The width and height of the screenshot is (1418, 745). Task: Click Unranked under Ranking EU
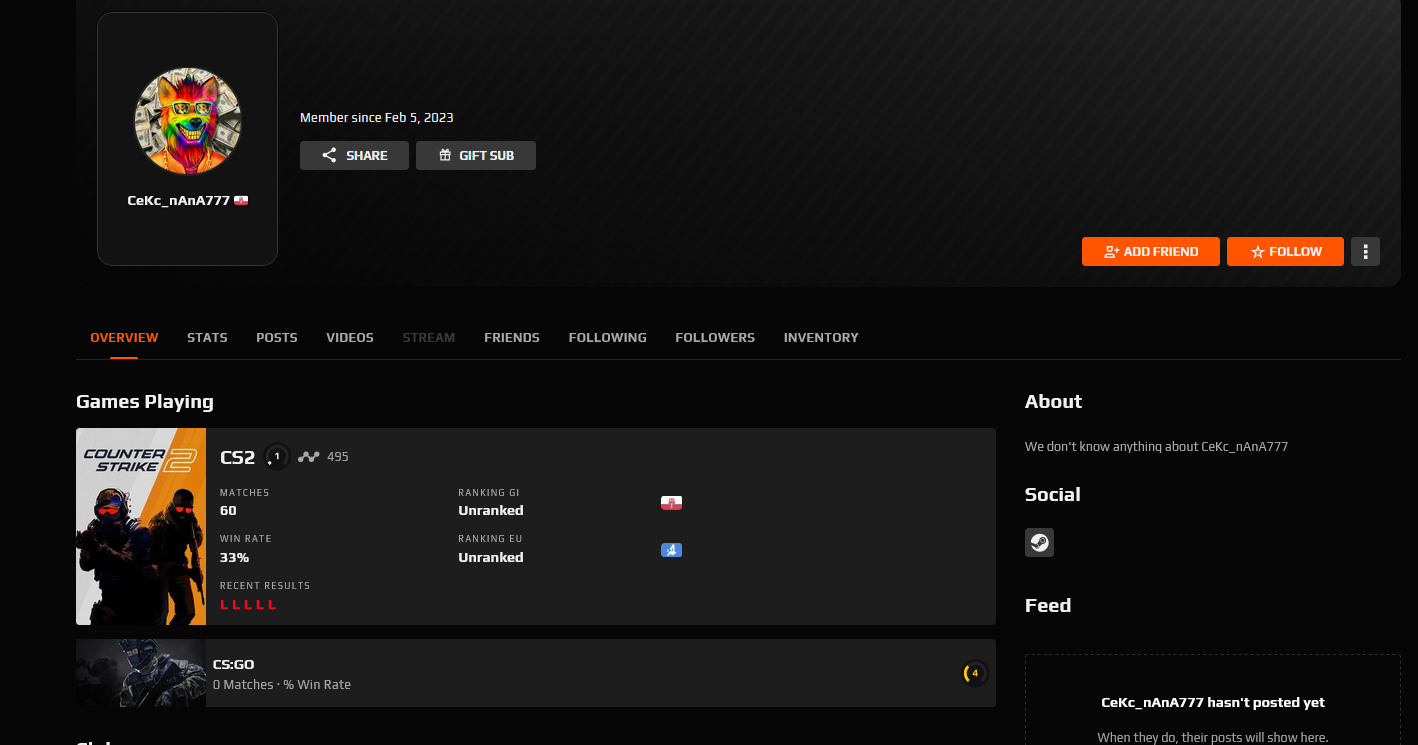pos(491,557)
